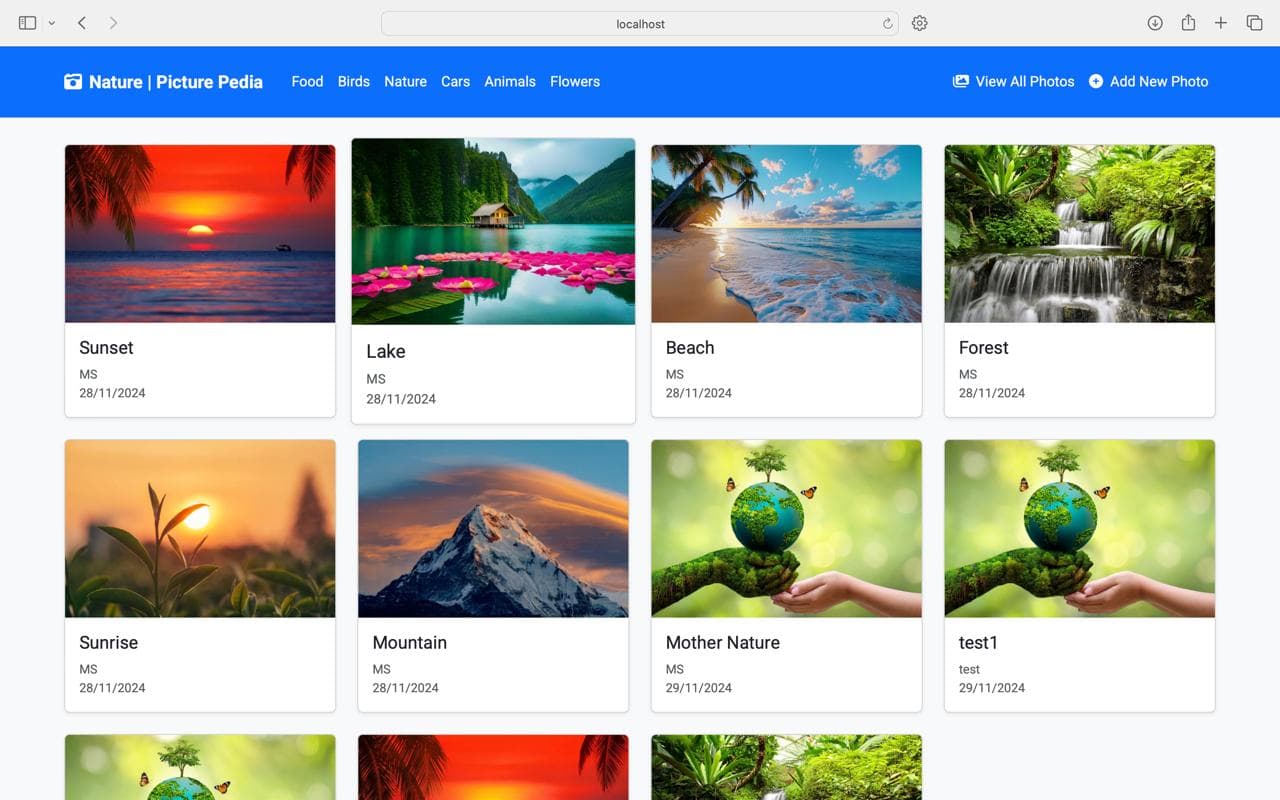Click the Mother Nature card title
Image resolution: width=1280 pixels, height=800 pixels.
point(723,643)
